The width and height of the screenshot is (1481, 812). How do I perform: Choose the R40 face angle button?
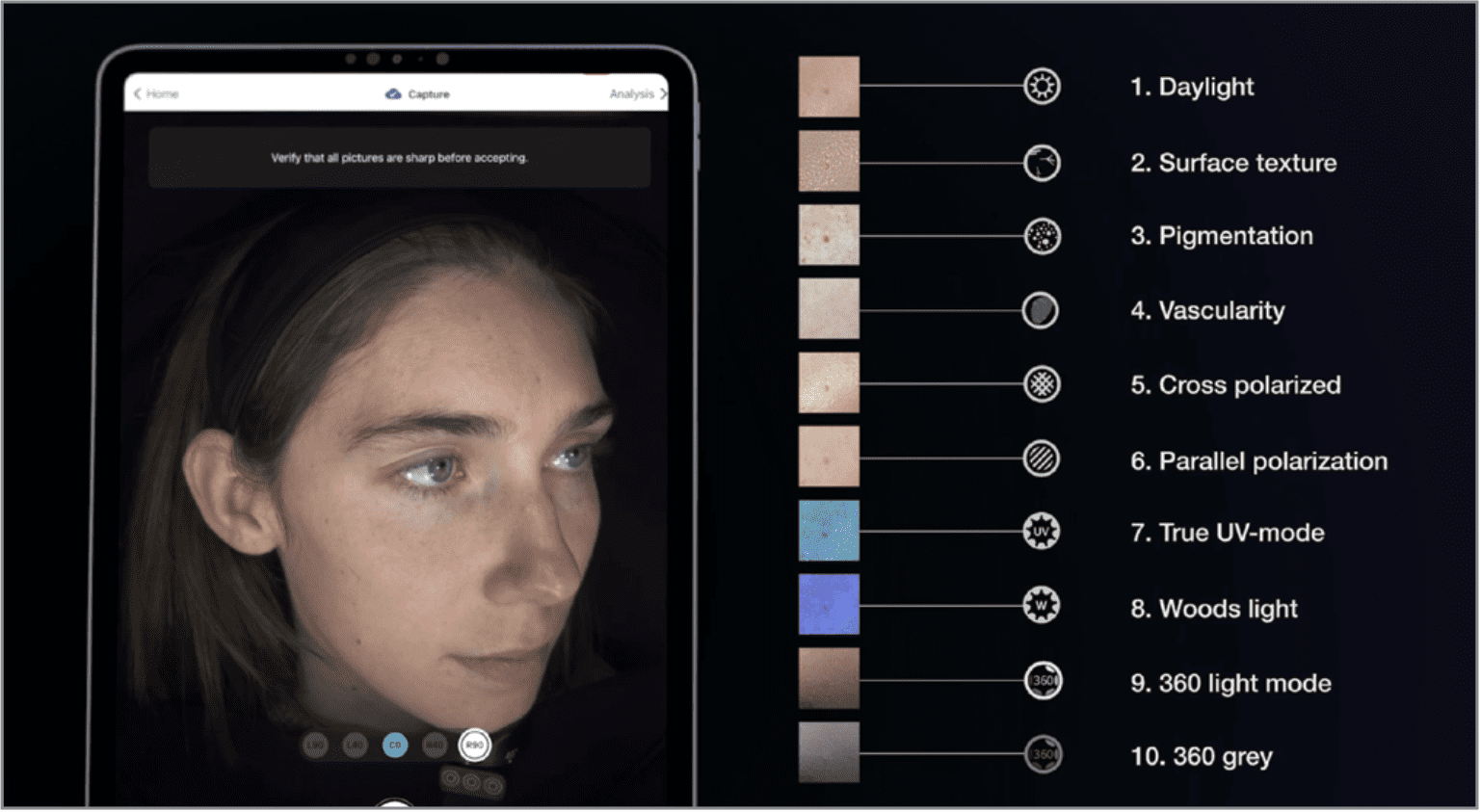[436, 746]
